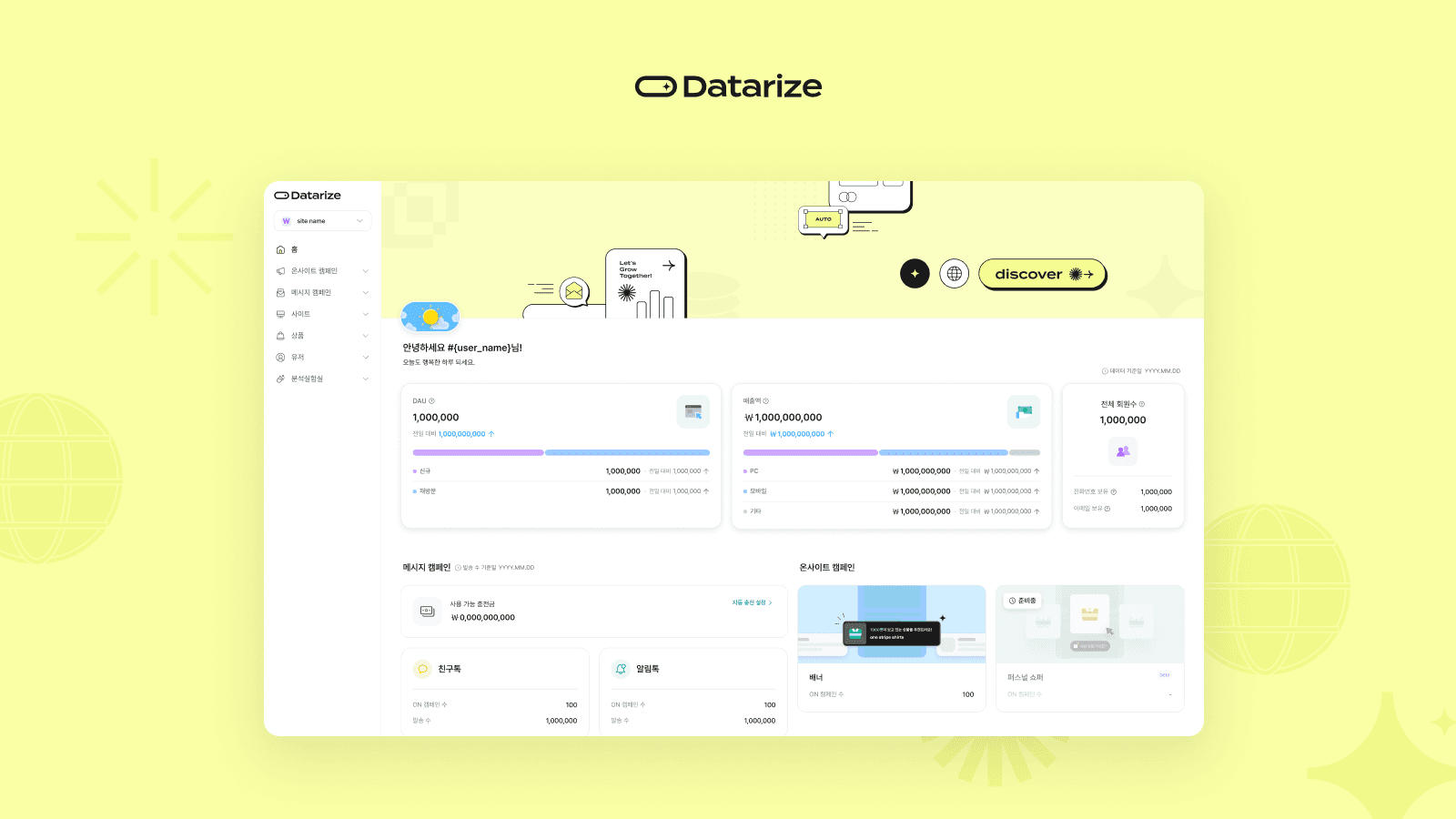Expand the 분석실험실 menu chevron
Image resolution: width=1456 pixels, height=819 pixels.
coord(366,379)
